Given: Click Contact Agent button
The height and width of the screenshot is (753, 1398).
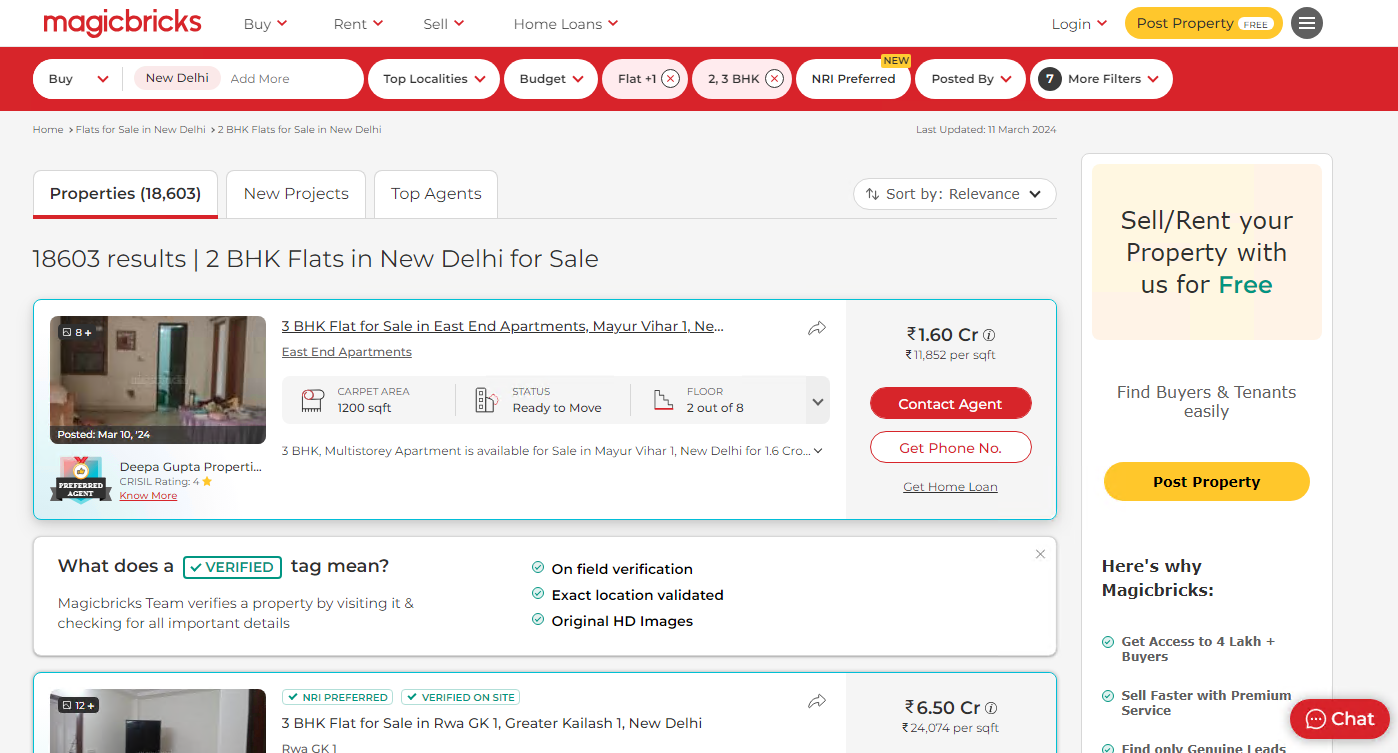Looking at the screenshot, I should coord(950,404).
